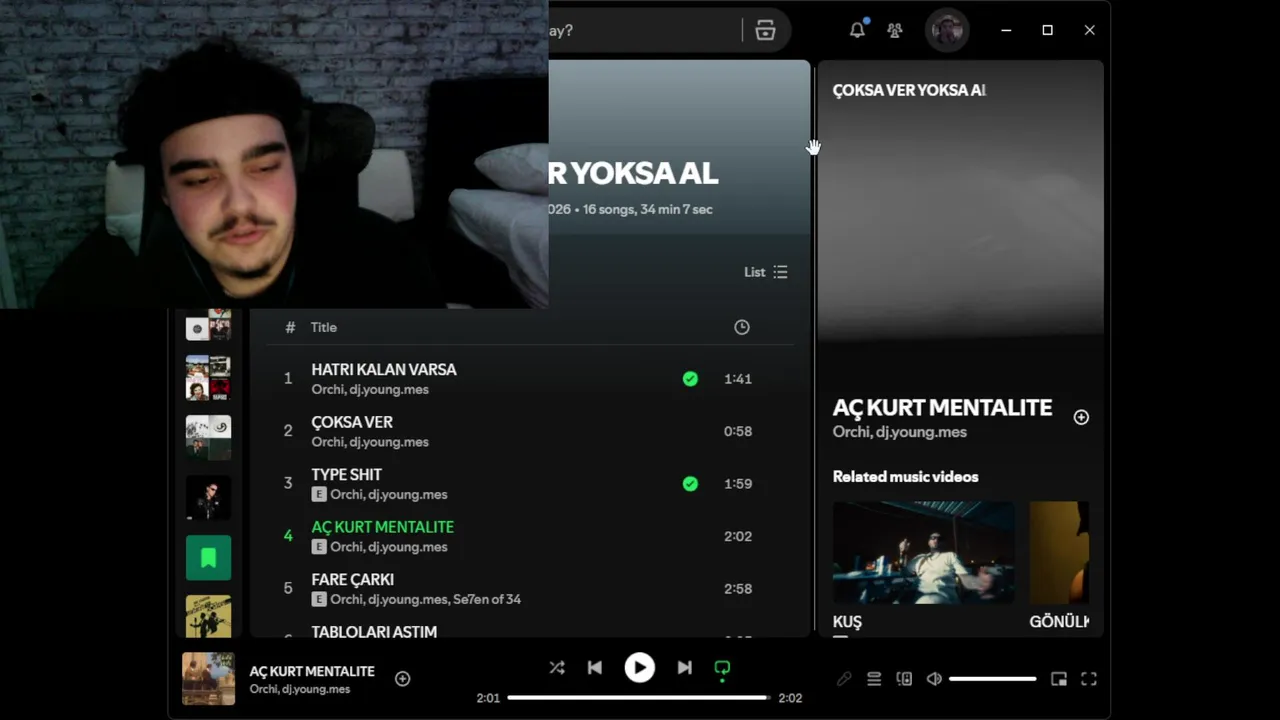Click the play button

[x=640, y=668]
